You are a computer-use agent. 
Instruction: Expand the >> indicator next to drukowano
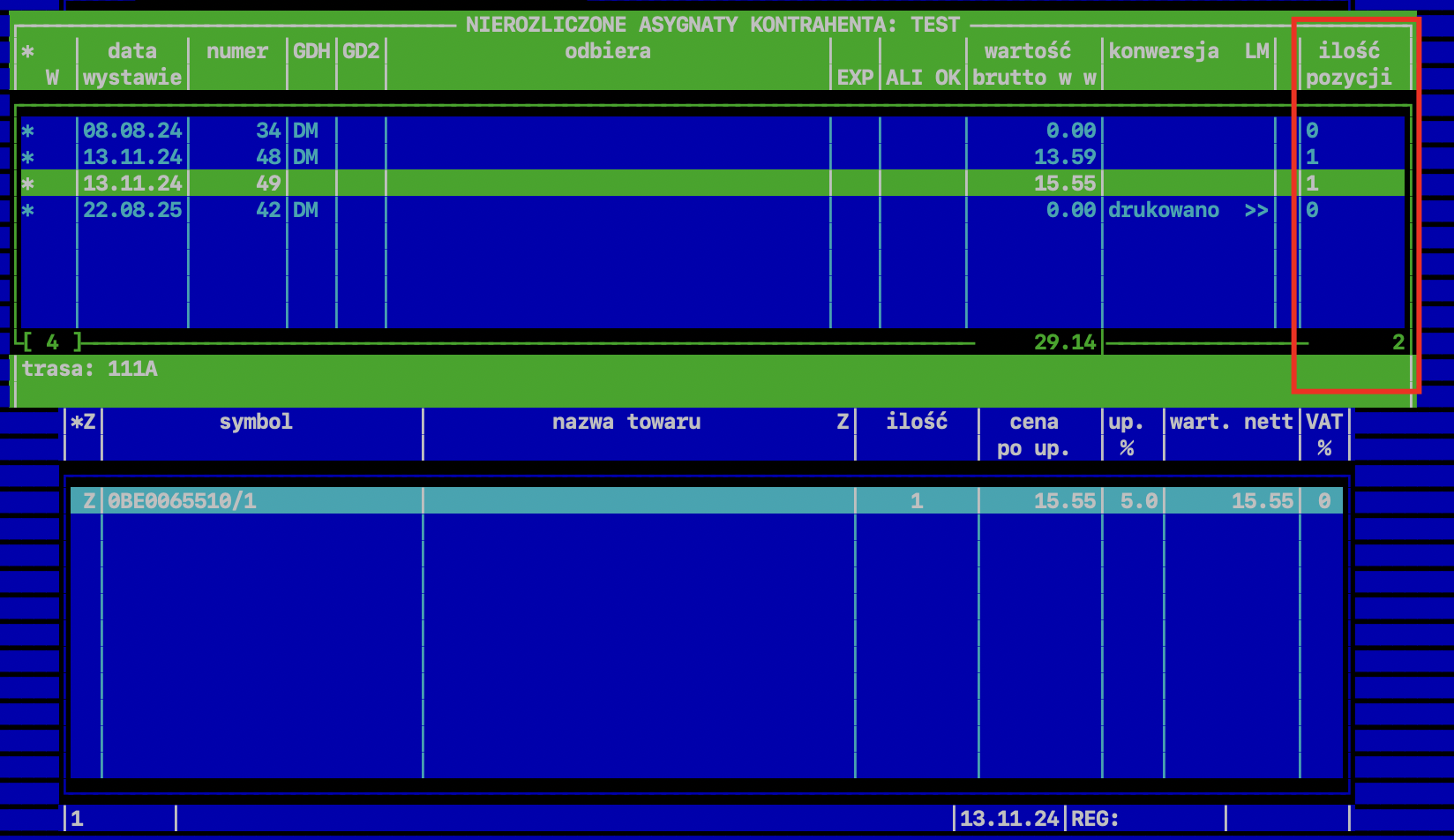1256,210
